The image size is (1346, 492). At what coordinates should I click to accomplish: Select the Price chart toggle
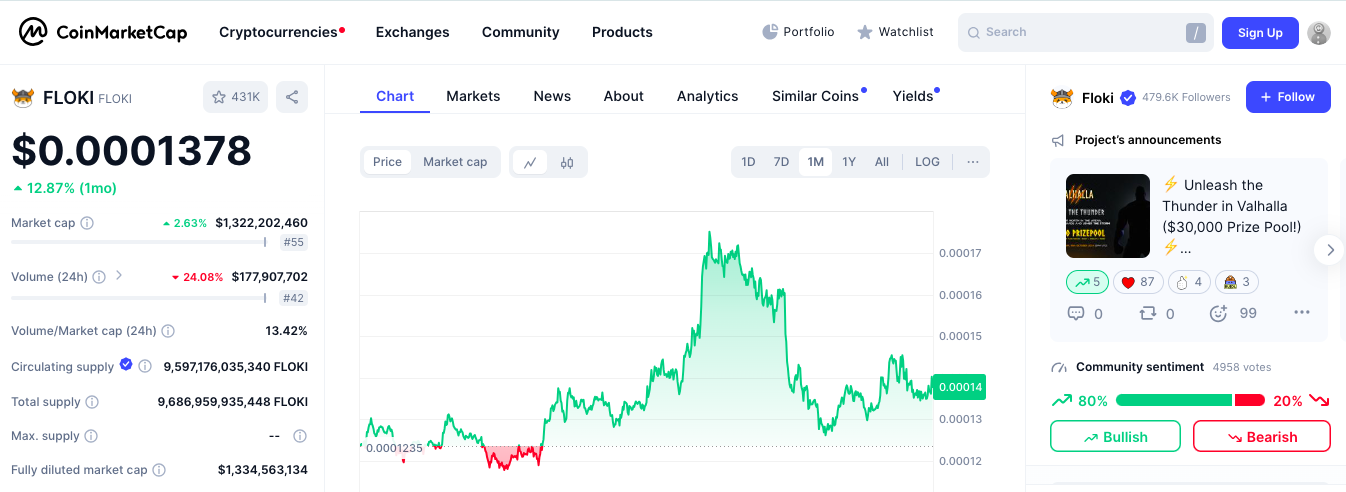point(387,162)
